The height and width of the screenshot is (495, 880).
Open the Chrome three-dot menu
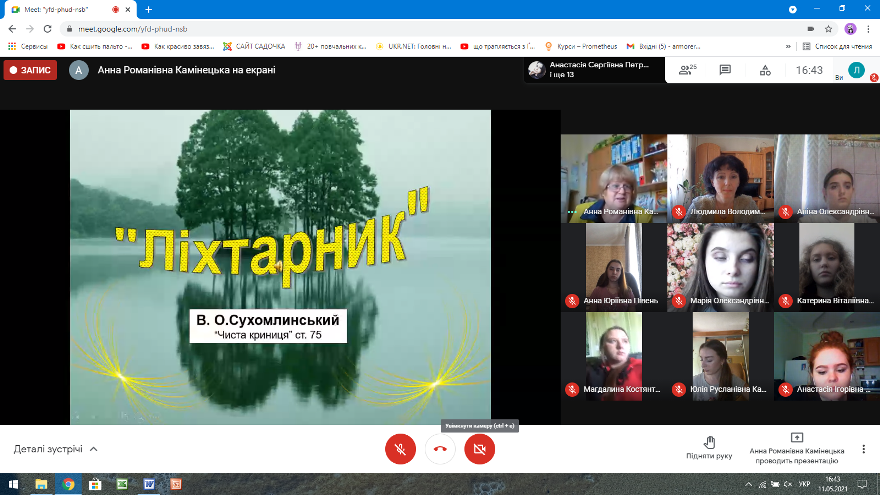tap(868, 29)
